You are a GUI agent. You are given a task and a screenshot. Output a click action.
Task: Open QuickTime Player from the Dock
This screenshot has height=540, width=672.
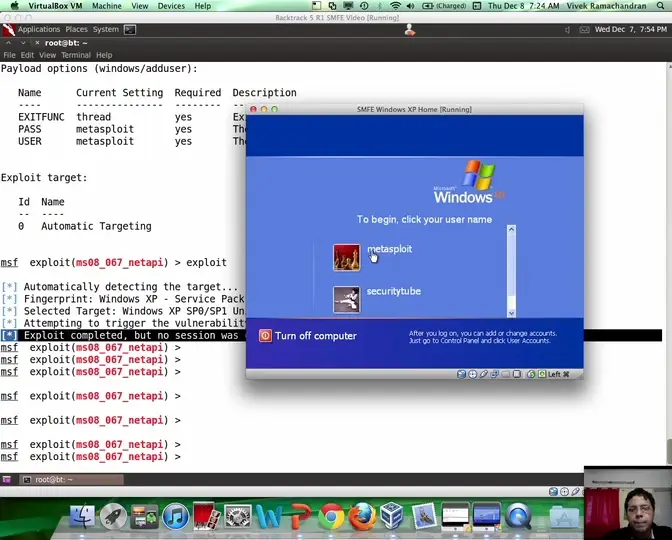(518, 516)
